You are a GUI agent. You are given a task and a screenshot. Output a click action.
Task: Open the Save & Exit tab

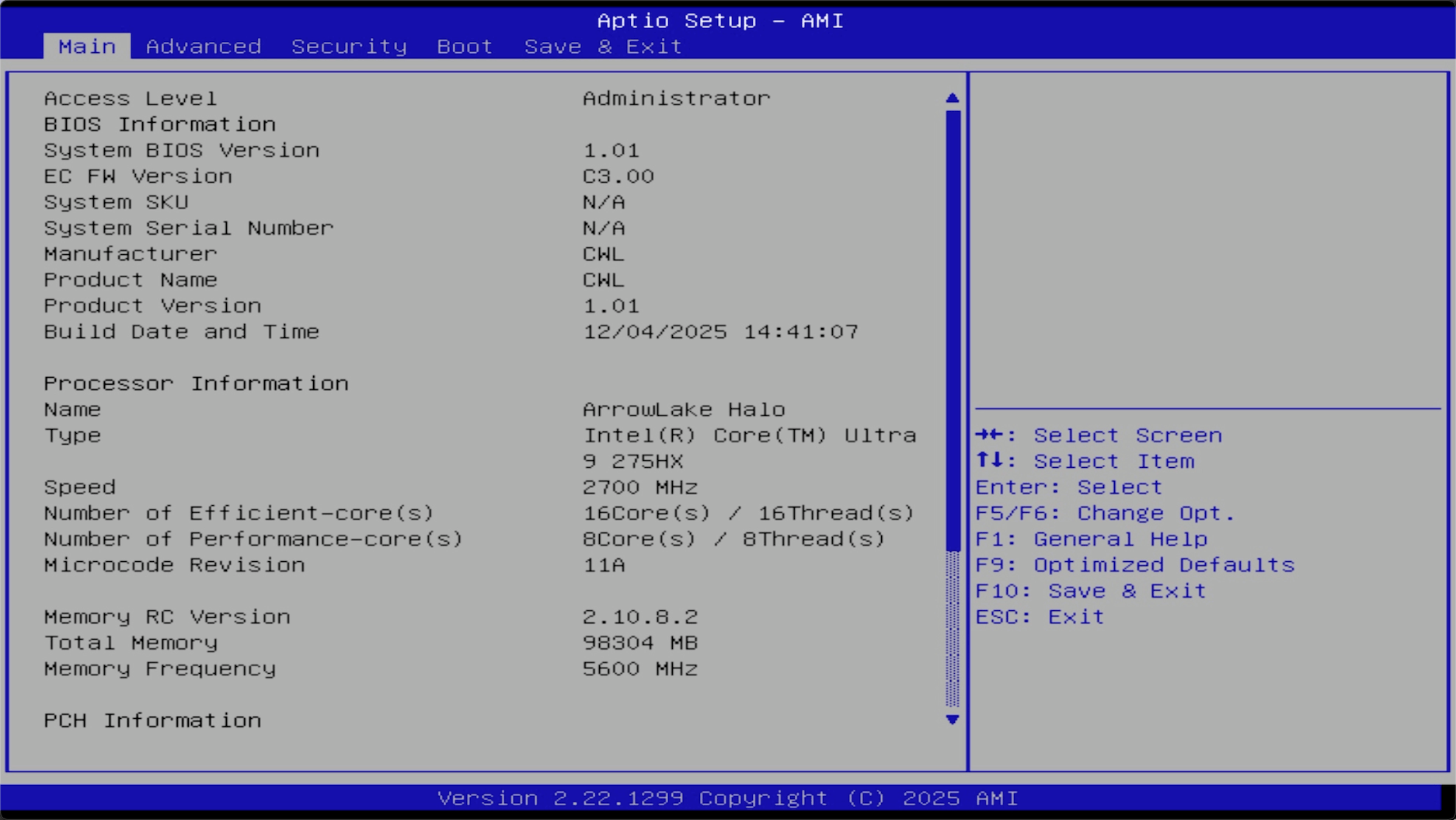(x=602, y=46)
